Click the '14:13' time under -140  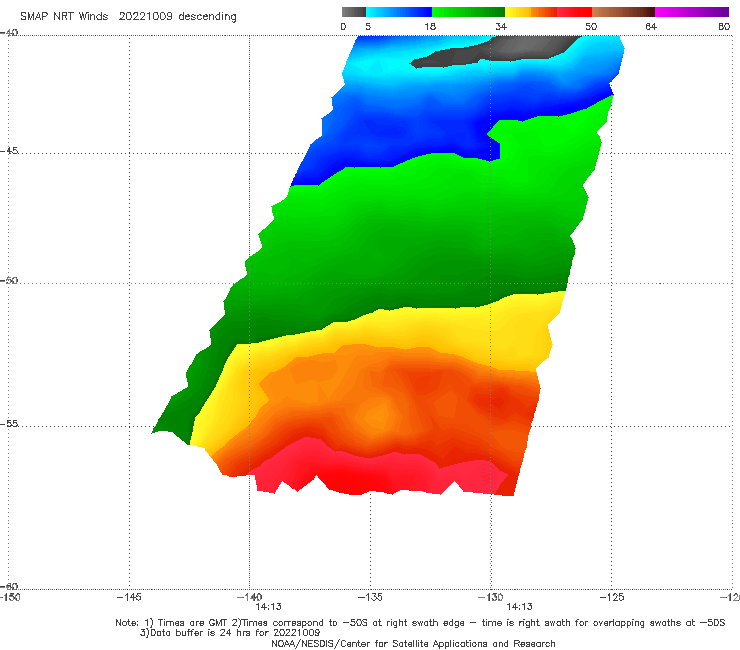(x=269, y=607)
